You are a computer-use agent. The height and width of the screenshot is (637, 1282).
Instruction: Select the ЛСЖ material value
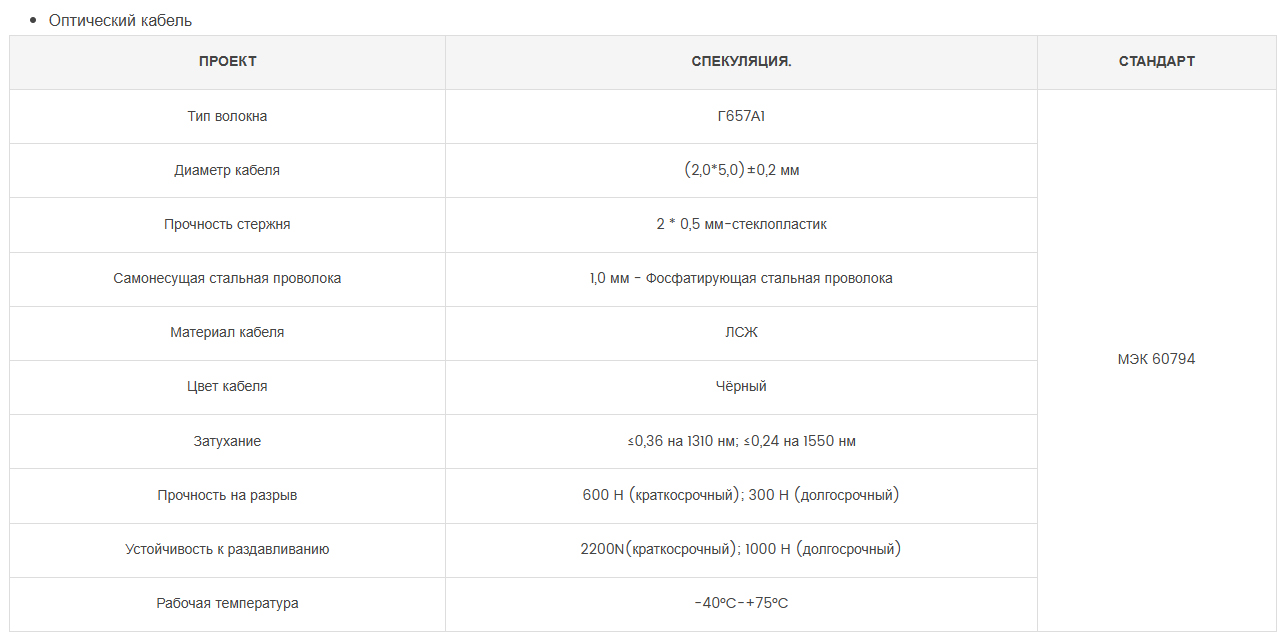point(741,332)
